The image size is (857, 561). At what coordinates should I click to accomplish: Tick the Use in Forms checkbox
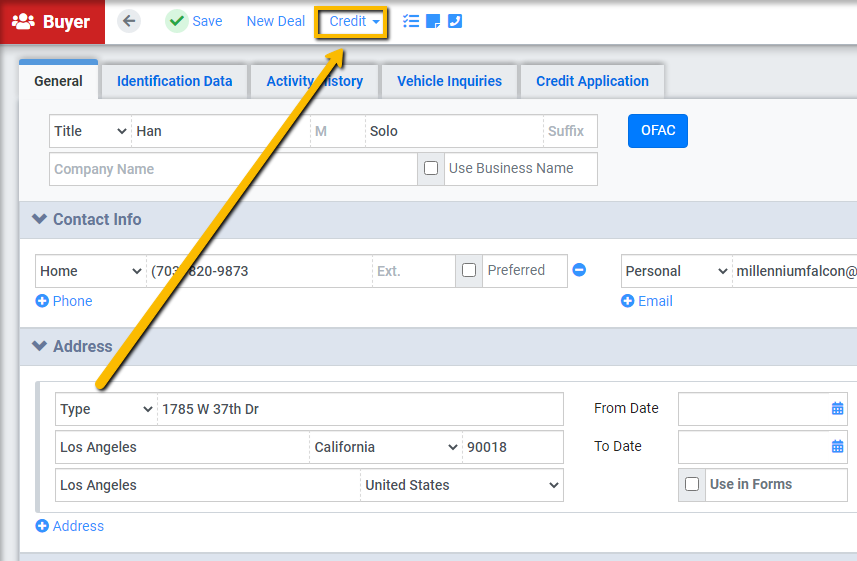(x=692, y=484)
